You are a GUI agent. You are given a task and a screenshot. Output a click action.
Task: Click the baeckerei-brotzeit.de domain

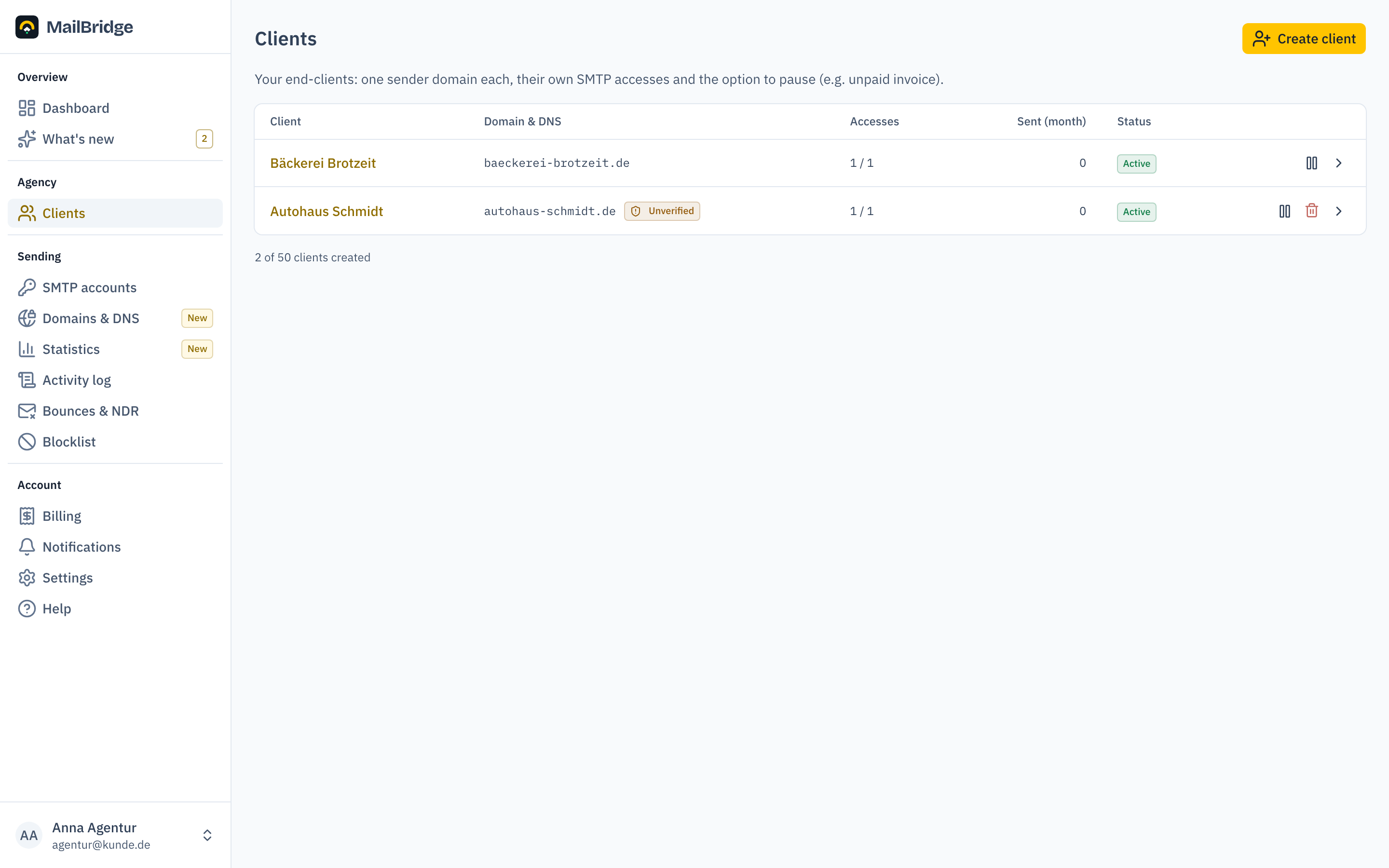pyautogui.click(x=557, y=163)
